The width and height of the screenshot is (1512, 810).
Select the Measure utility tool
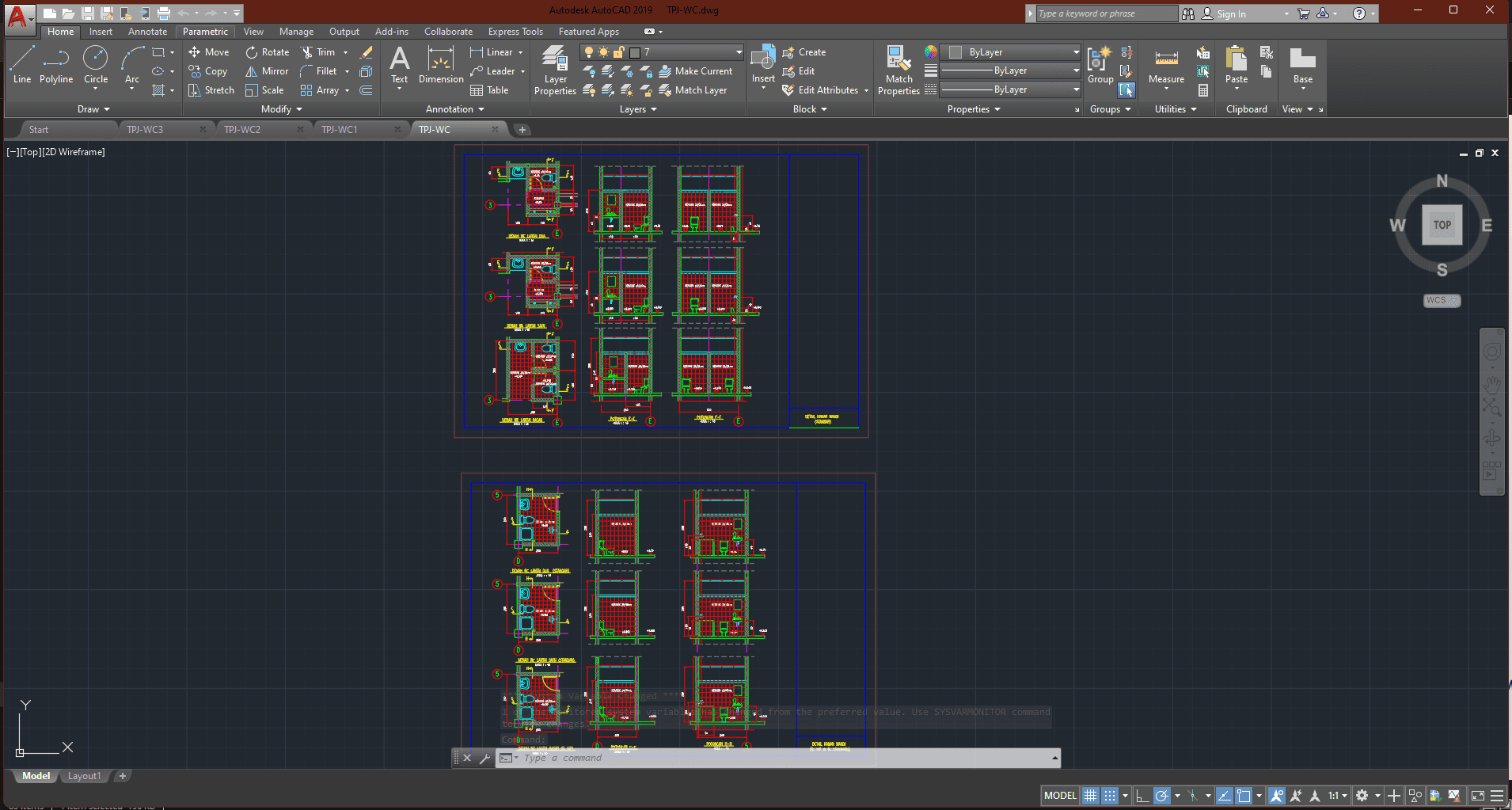[x=1166, y=66]
